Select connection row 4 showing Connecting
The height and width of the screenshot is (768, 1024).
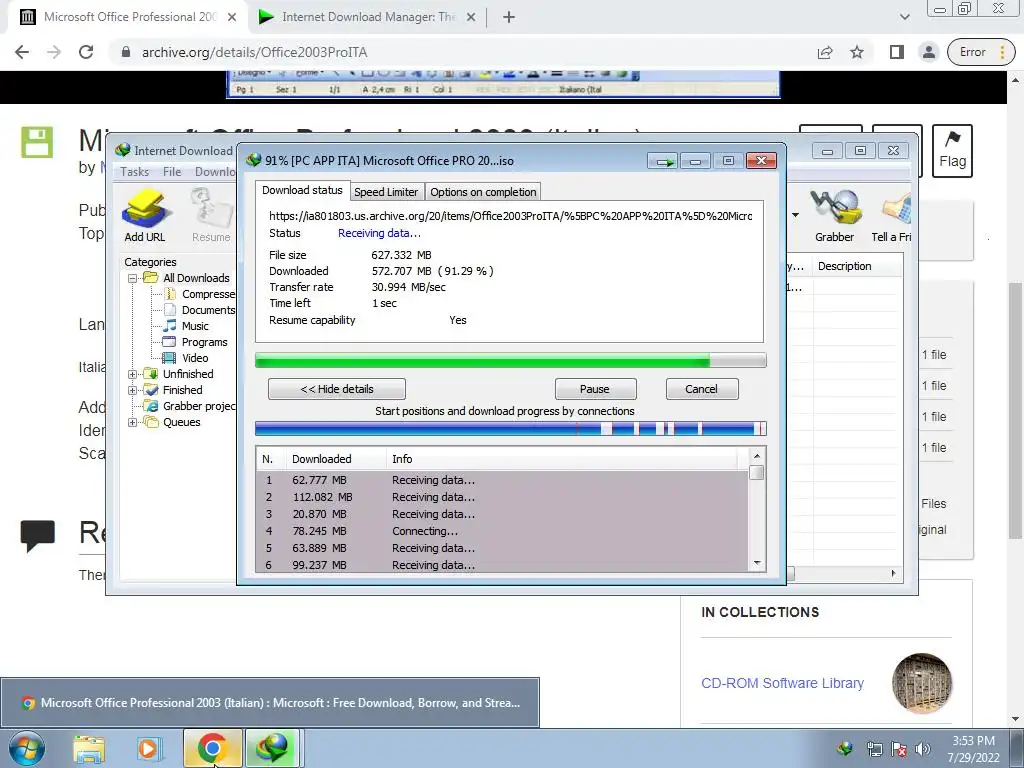coord(502,532)
